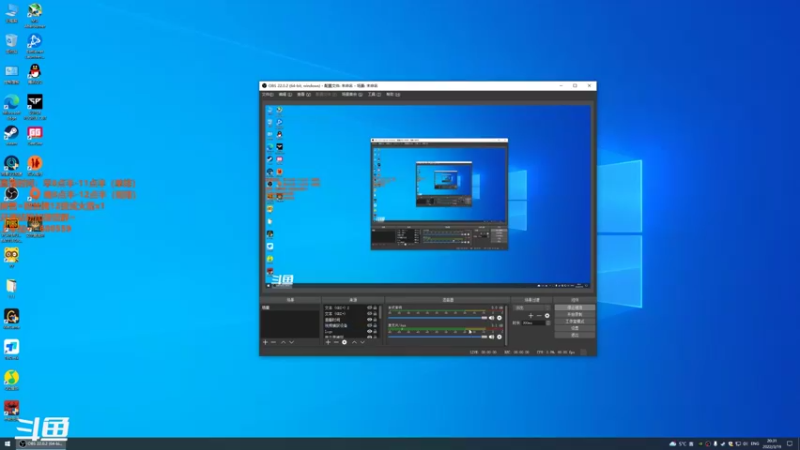This screenshot has width=800, height=450.
Task: Mute the second mixer channel speaker icon
Action: (x=491, y=337)
